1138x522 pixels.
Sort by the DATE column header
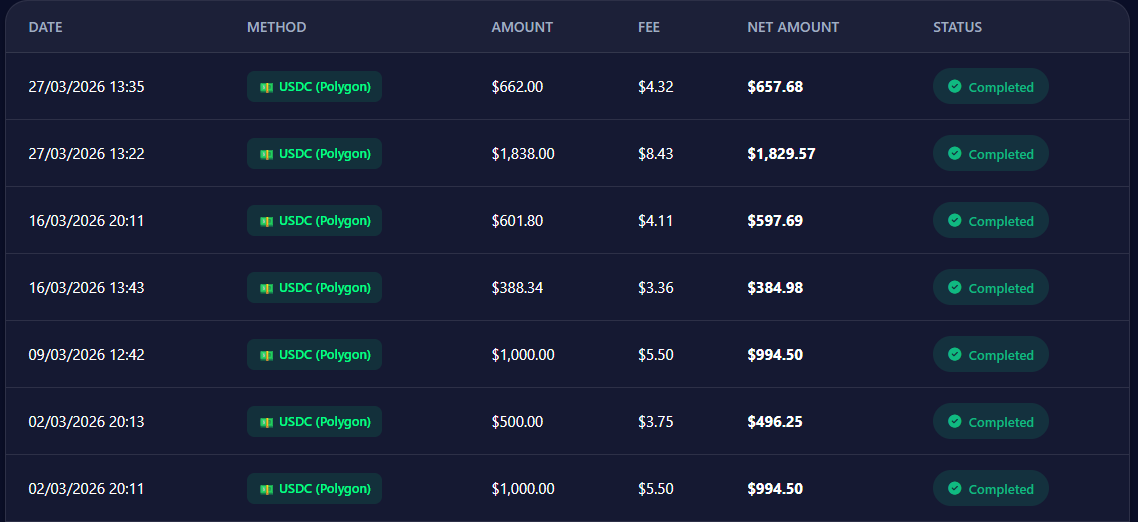tap(45, 27)
